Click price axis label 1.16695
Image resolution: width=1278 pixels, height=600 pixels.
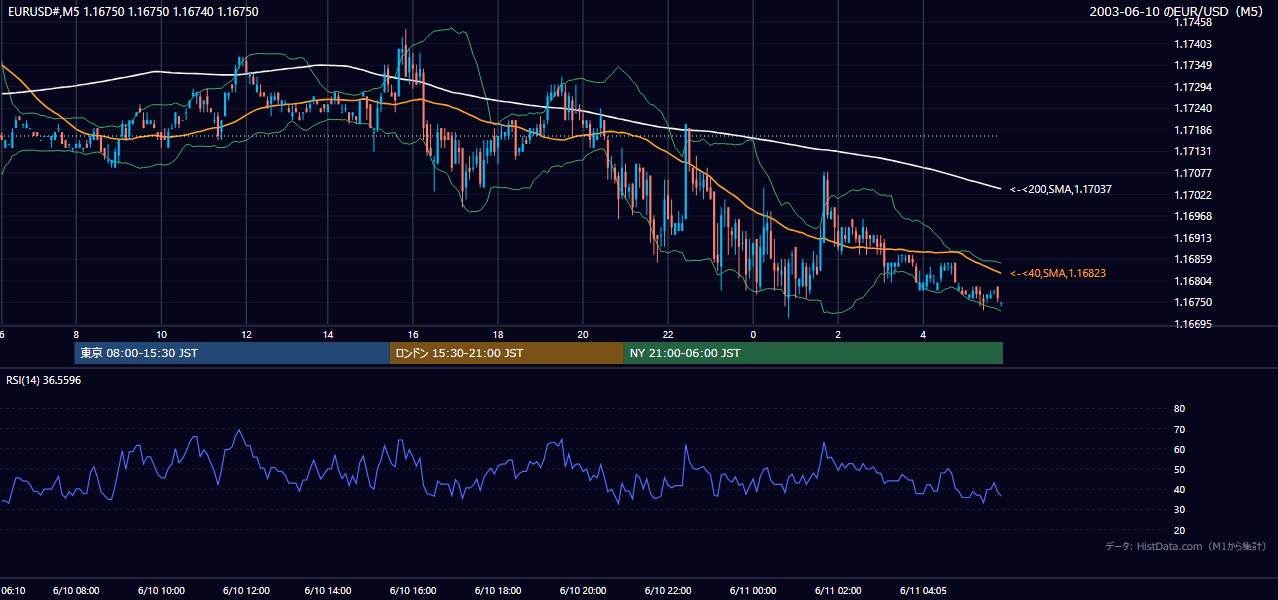[1193, 324]
